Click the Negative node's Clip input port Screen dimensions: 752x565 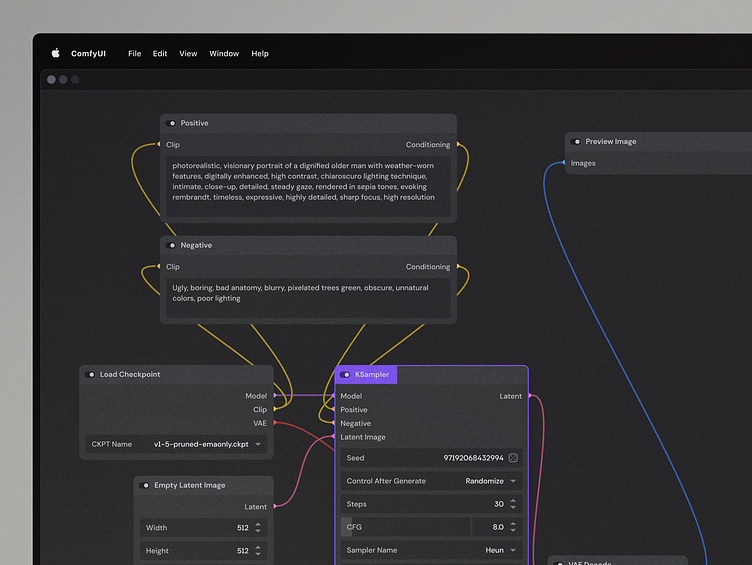(161, 267)
